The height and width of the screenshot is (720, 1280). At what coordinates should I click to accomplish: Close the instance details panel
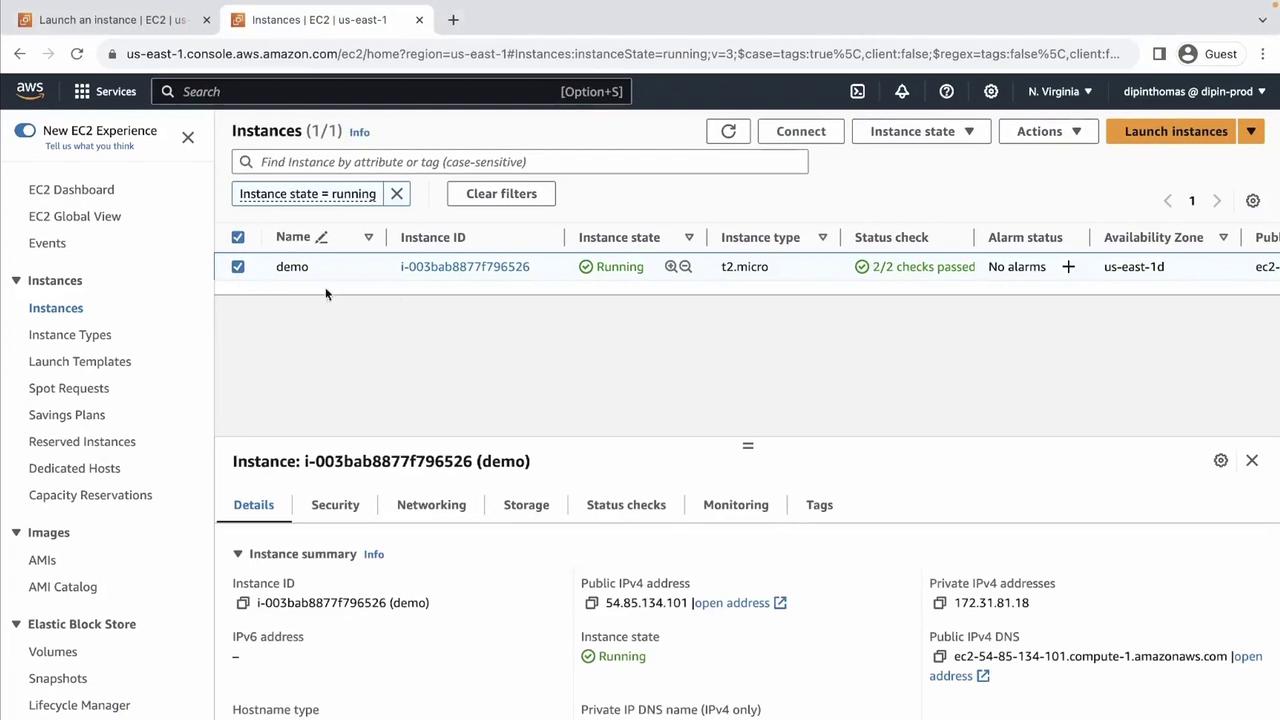[x=1252, y=460]
